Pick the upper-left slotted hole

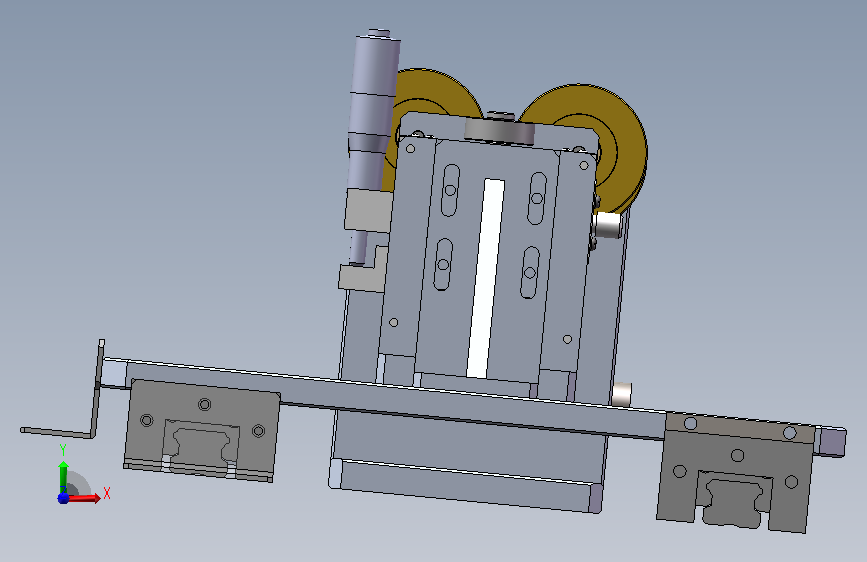click(x=451, y=190)
